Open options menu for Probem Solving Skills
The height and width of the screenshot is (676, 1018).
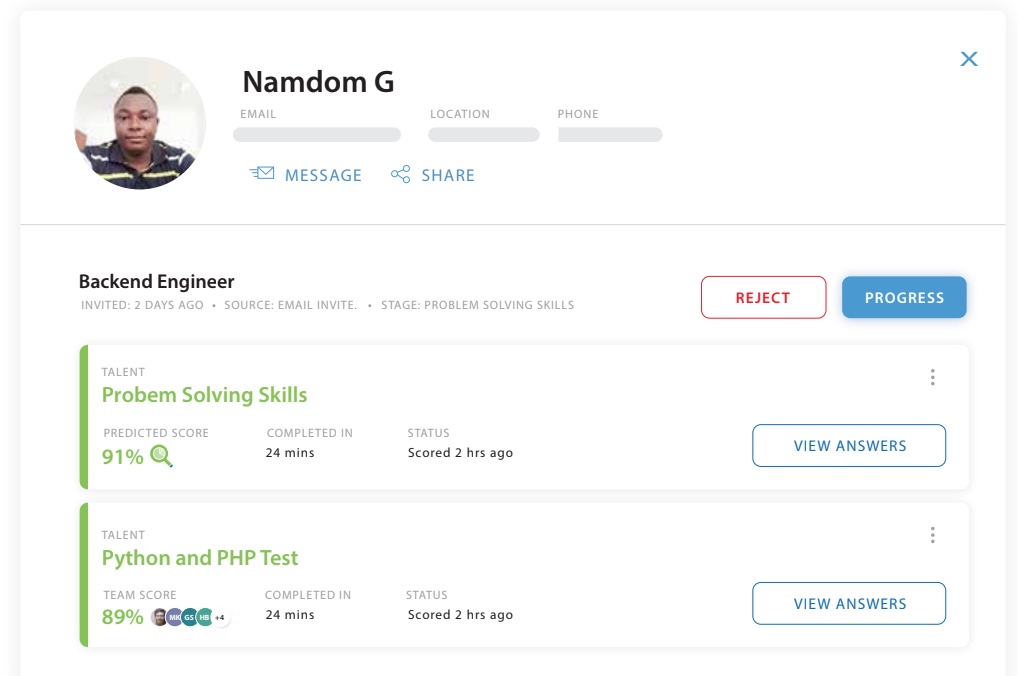[x=932, y=377]
